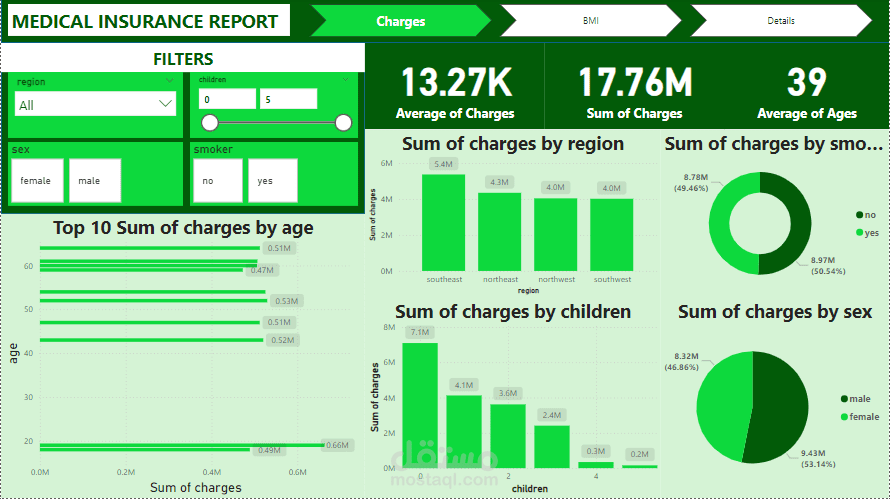
Task: Click the Top 10 Sum of charges by age title
Action: click(x=183, y=228)
